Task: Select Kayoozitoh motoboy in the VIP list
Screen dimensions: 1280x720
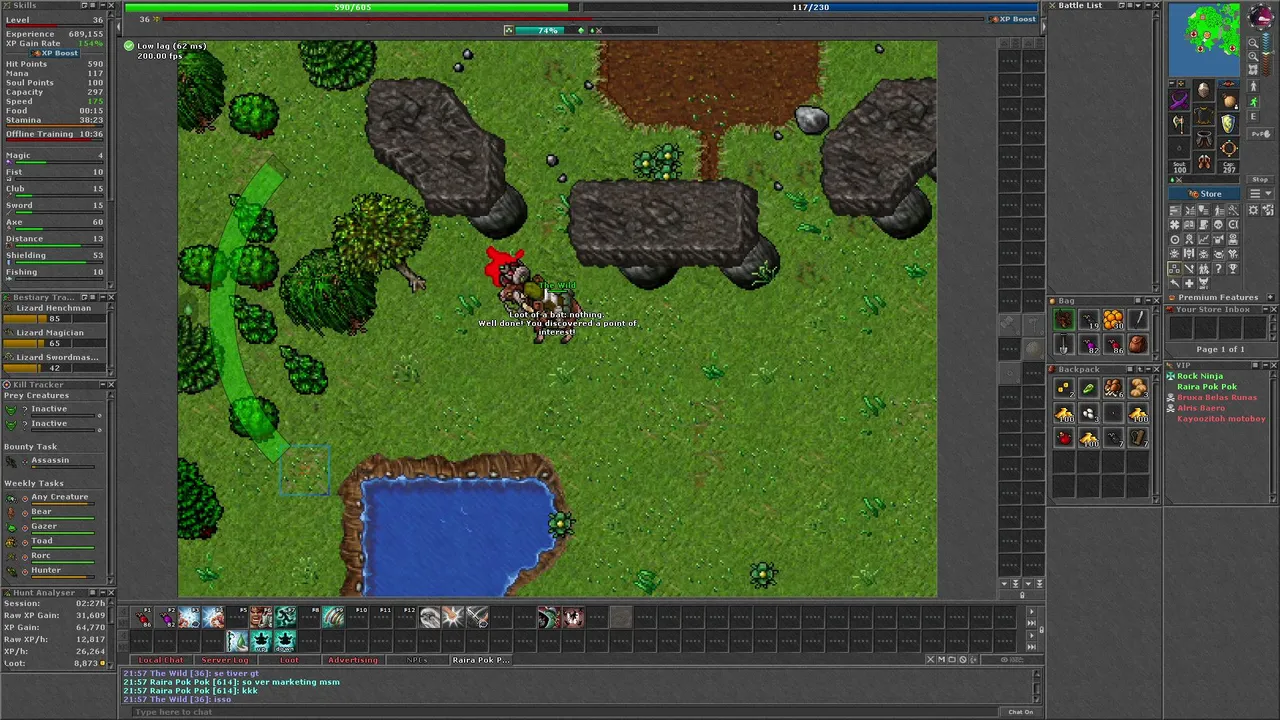Action: [x=1221, y=419]
